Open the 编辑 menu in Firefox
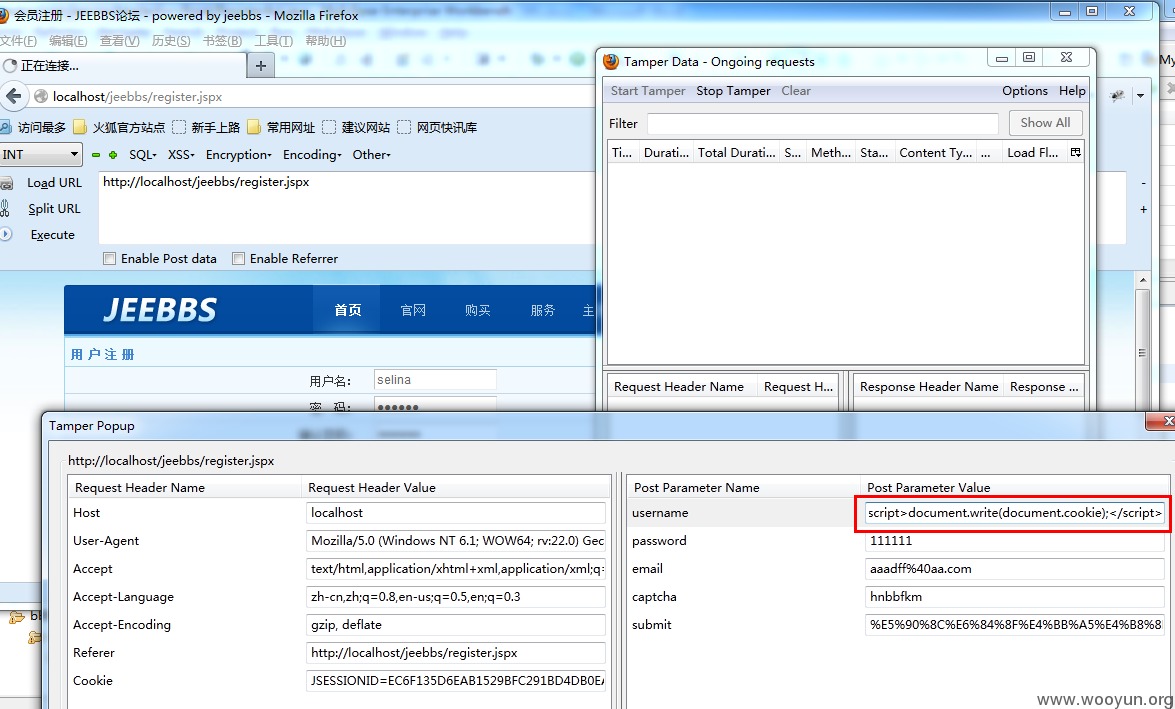Image resolution: width=1175 pixels, height=709 pixels. [x=68, y=40]
